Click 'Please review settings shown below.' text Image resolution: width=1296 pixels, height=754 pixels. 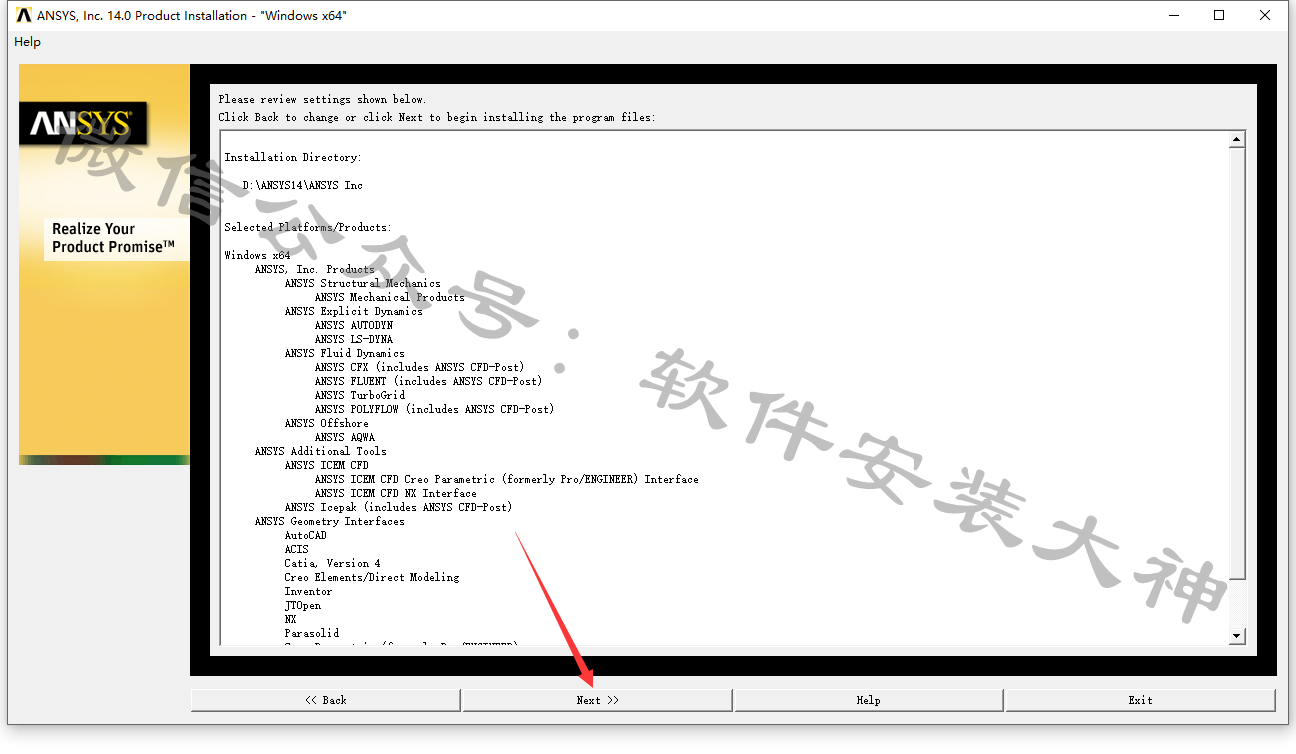point(322,99)
